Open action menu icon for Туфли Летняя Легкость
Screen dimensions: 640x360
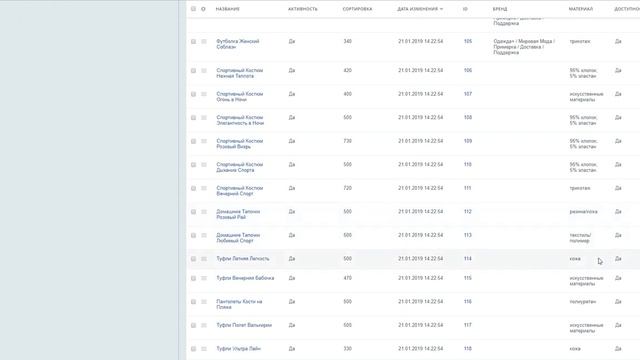click(x=204, y=259)
